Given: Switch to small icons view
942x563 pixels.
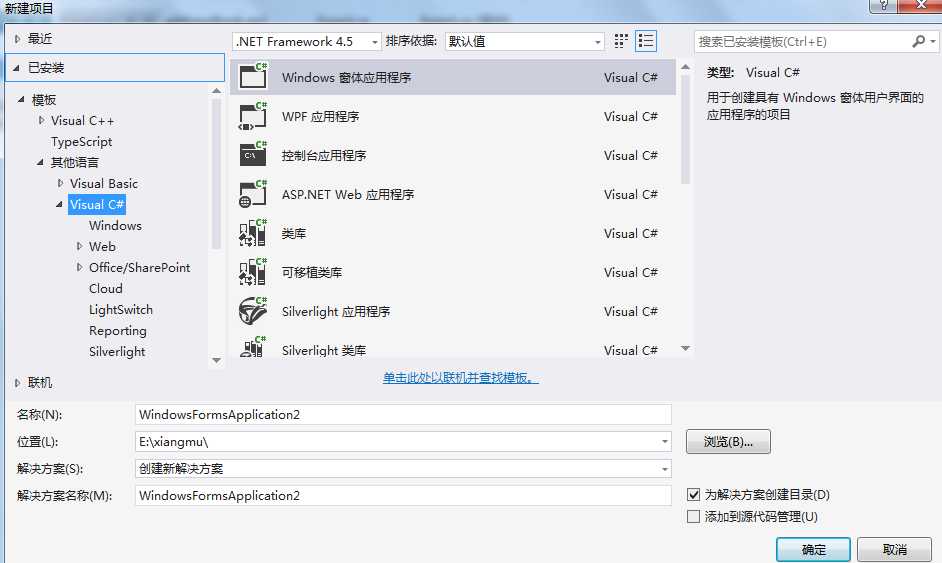Looking at the screenshot, I should point(621,41).
